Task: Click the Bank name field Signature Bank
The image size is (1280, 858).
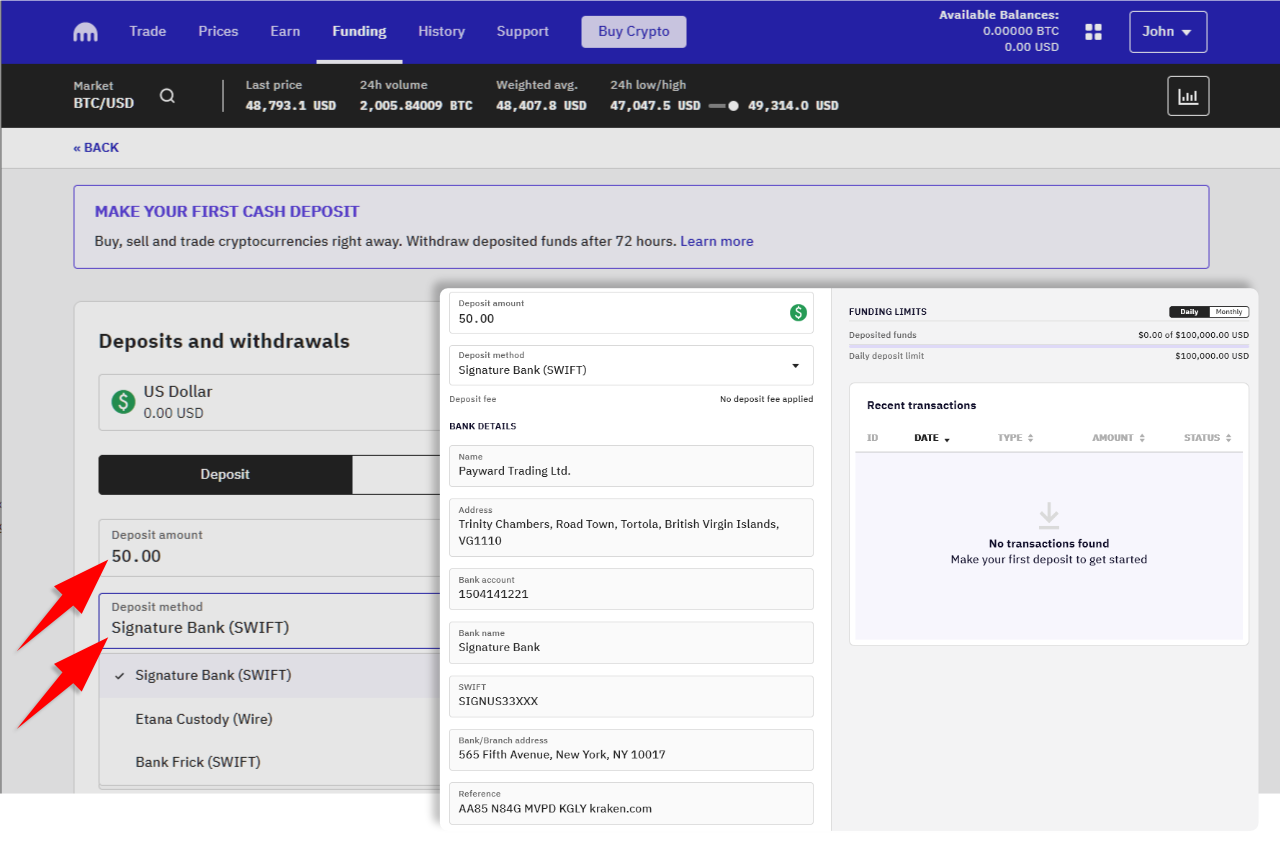Action: (631, 642)
